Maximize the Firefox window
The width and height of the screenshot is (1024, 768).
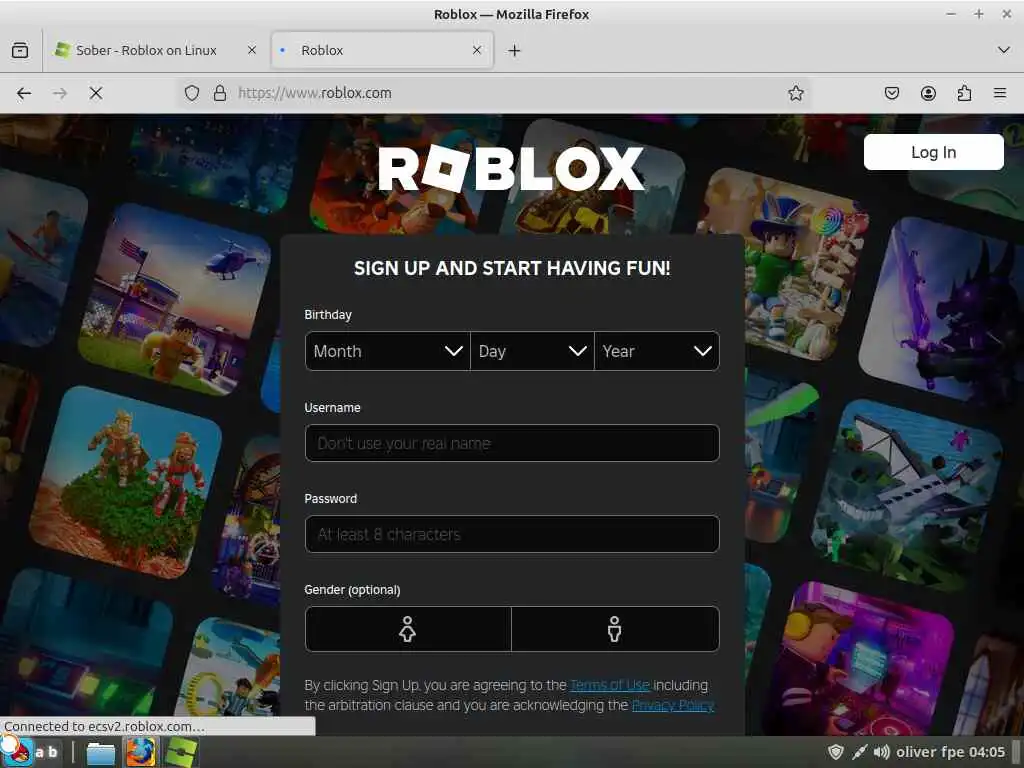[978, 14]
